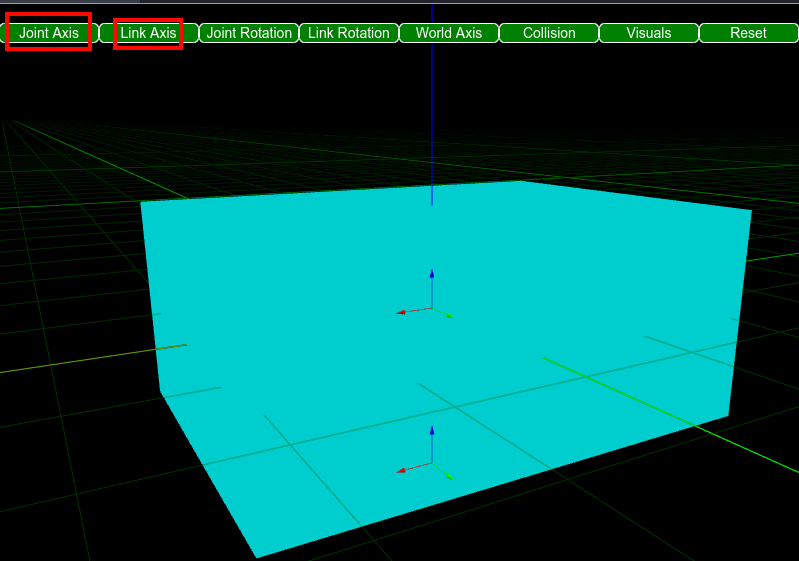This screenshot has width=799, height=561.
Task: Select the lower axis gizmo's blue arrow
Action: tap(432, 431)
